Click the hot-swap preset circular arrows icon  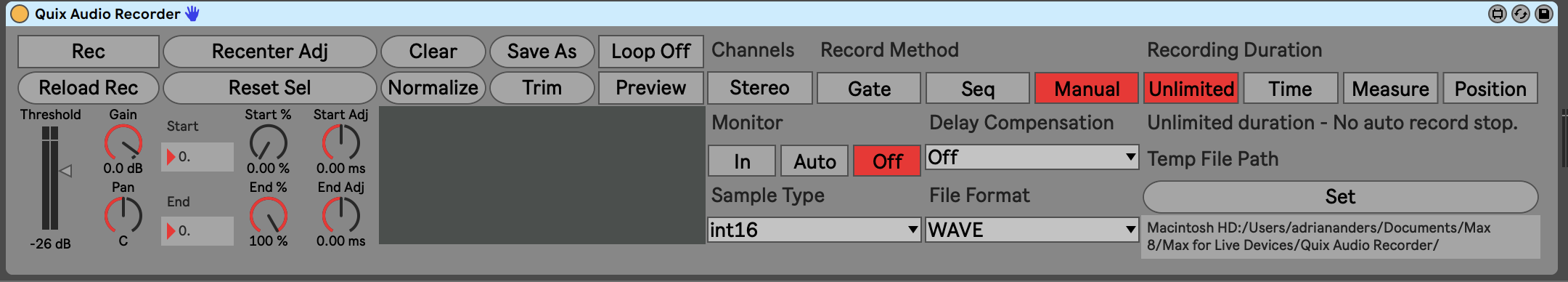click(1520, 14)
